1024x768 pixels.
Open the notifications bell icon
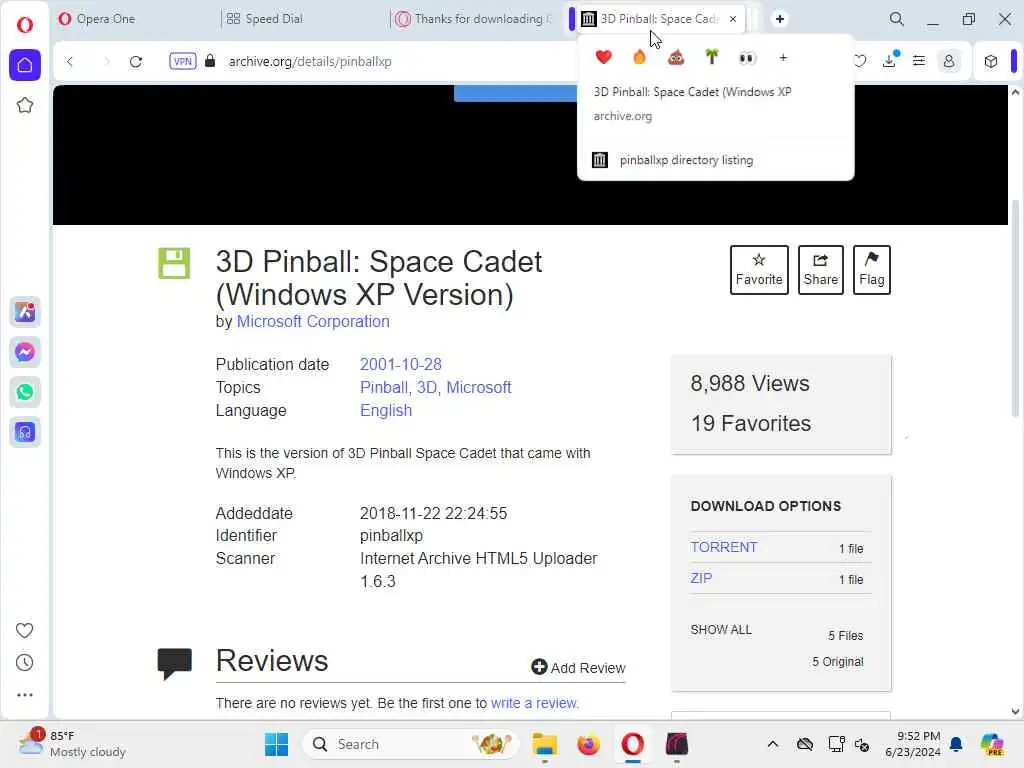click(956, 744)
